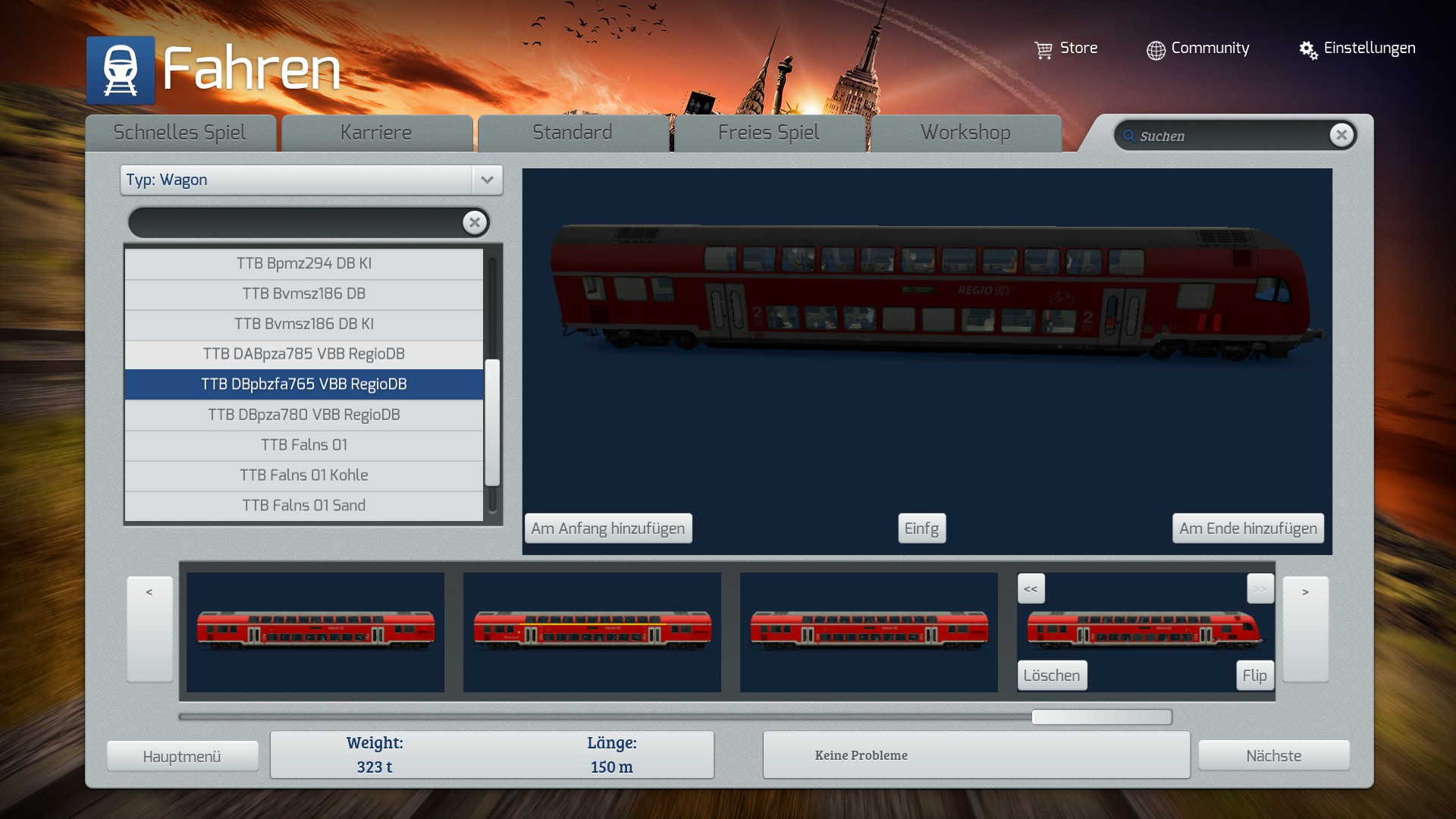Clear the Suchen search box
The image size is (1456, 819).
point(1341,135)
